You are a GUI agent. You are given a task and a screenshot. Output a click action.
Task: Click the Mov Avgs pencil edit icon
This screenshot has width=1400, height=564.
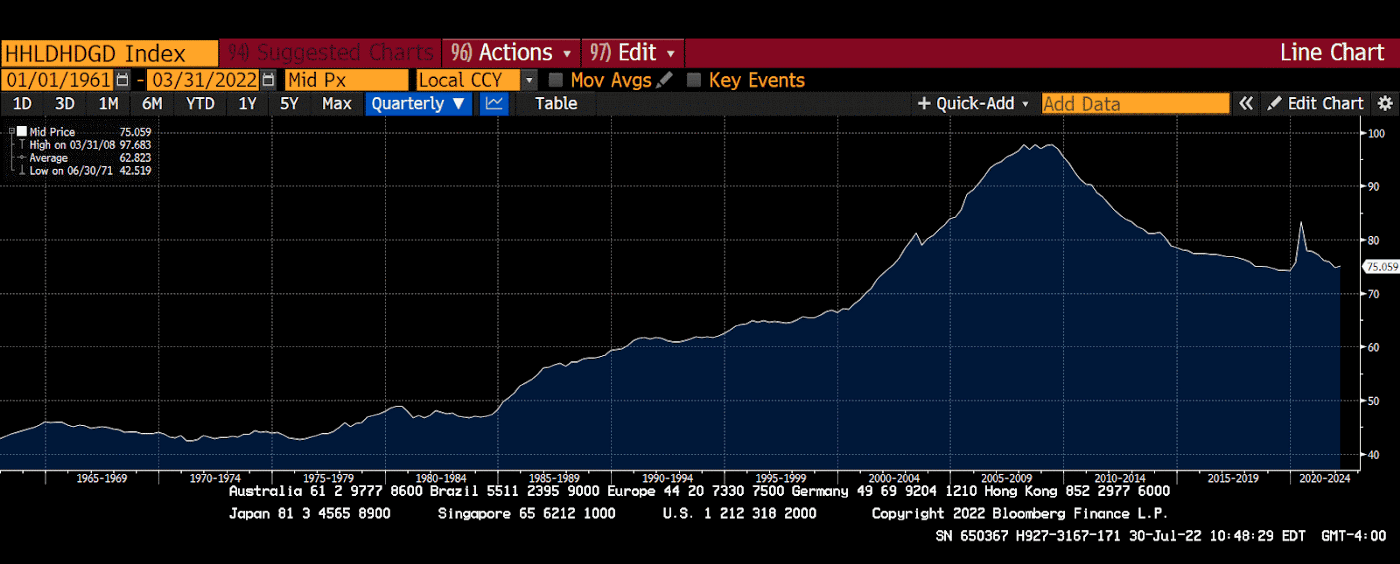coord(665,80)
